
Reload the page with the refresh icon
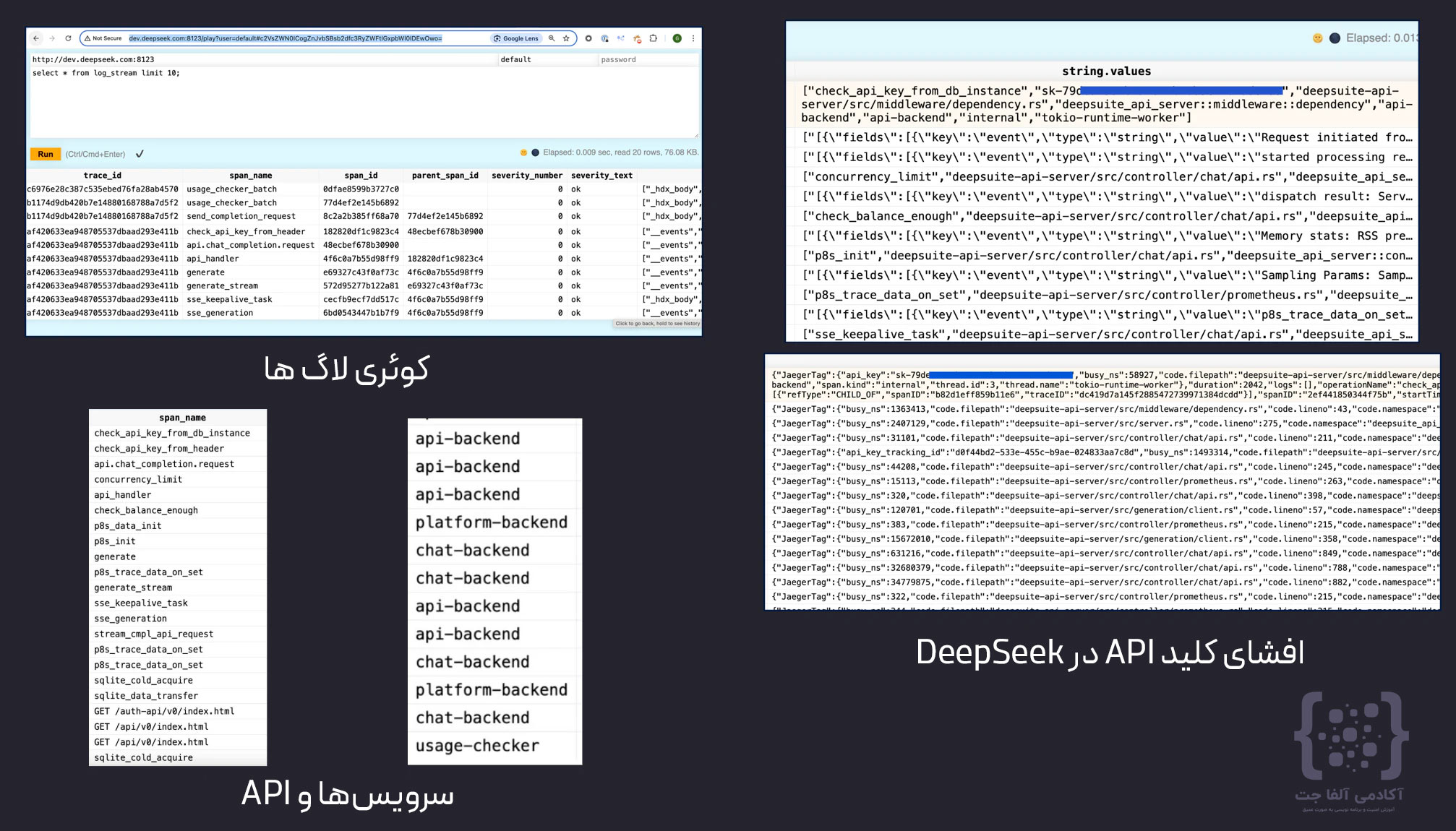coord(68,38)
